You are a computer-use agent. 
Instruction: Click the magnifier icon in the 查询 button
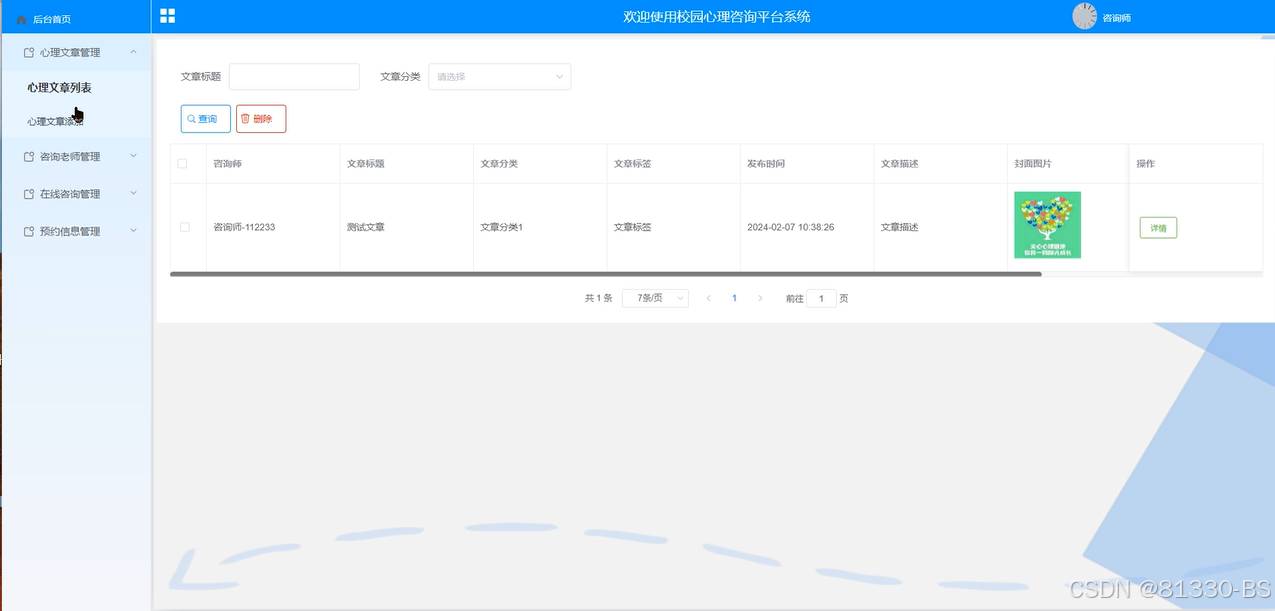click(x=191, y=119)
